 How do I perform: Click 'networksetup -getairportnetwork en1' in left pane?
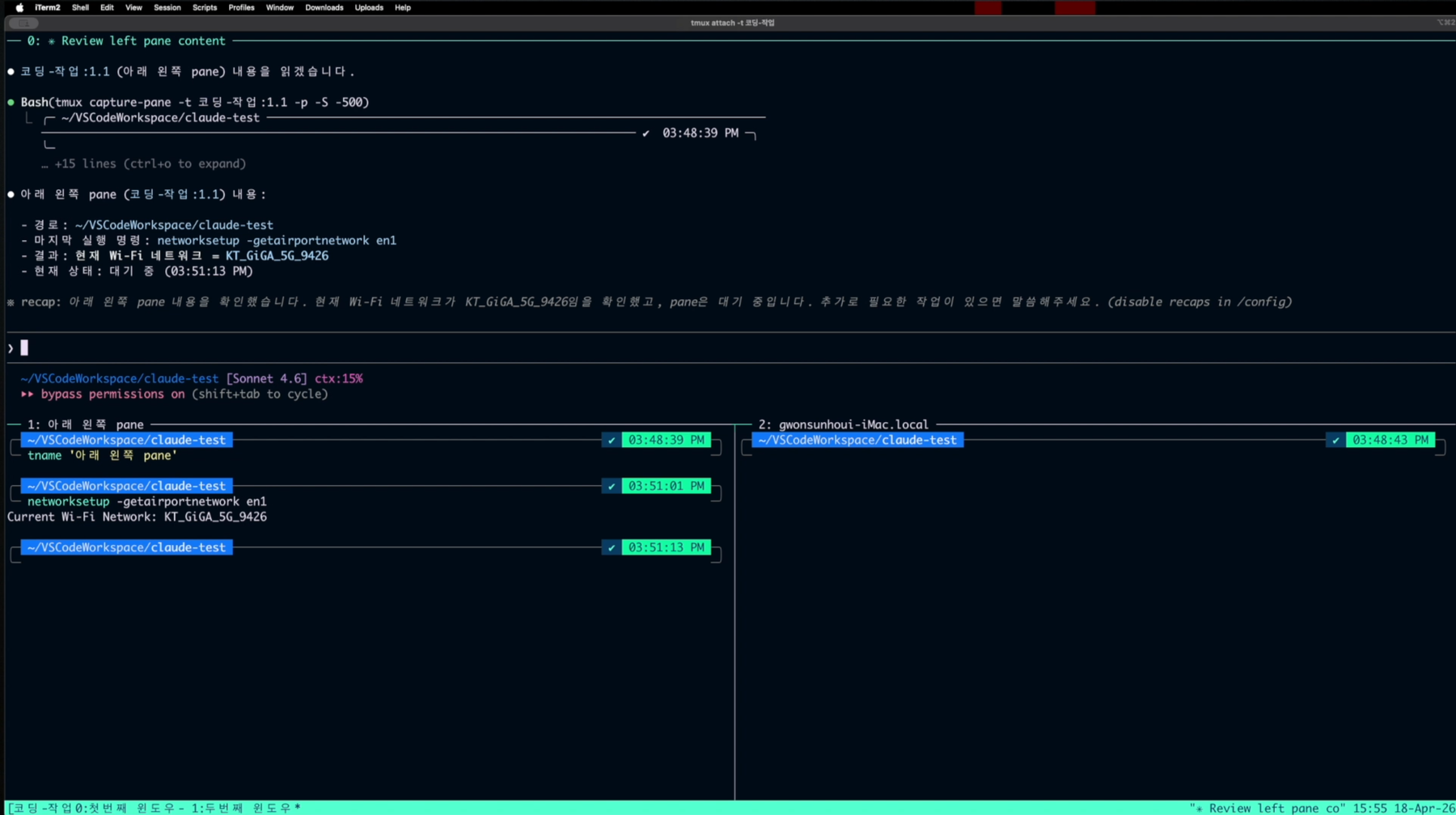click(x=147, y=501)
